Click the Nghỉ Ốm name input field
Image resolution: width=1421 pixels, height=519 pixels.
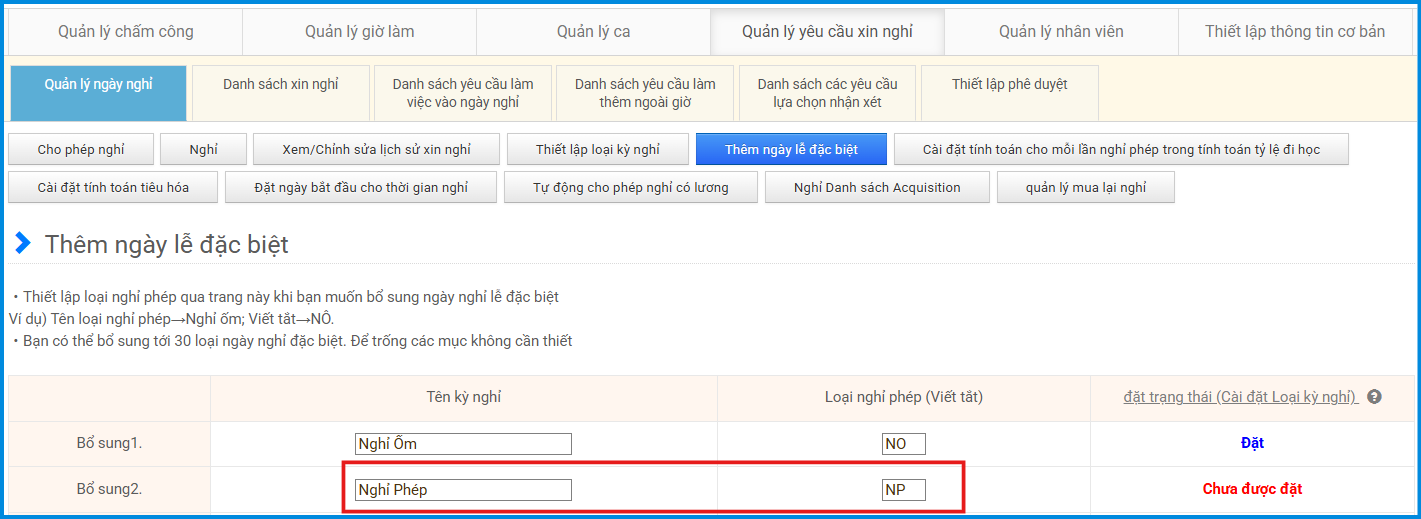tap(463, 444)
